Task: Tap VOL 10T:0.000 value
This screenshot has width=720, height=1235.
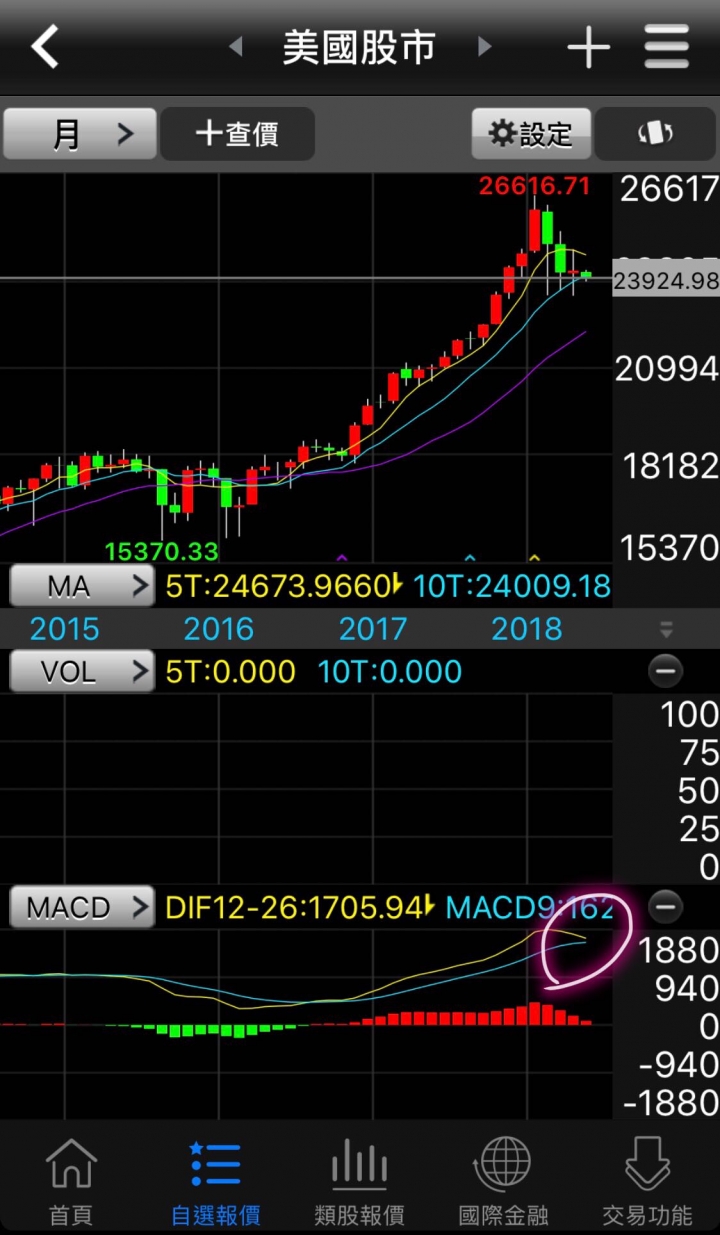Action: click(390, 671)
